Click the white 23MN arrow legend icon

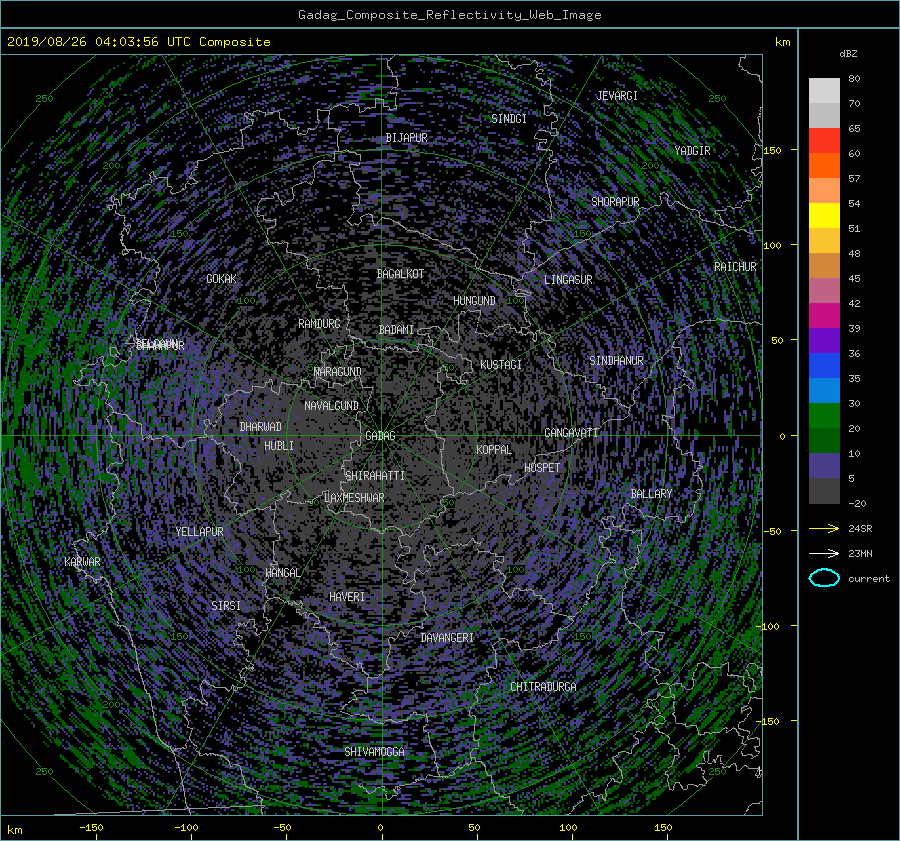pyautogui.click(x=824, y=553)
